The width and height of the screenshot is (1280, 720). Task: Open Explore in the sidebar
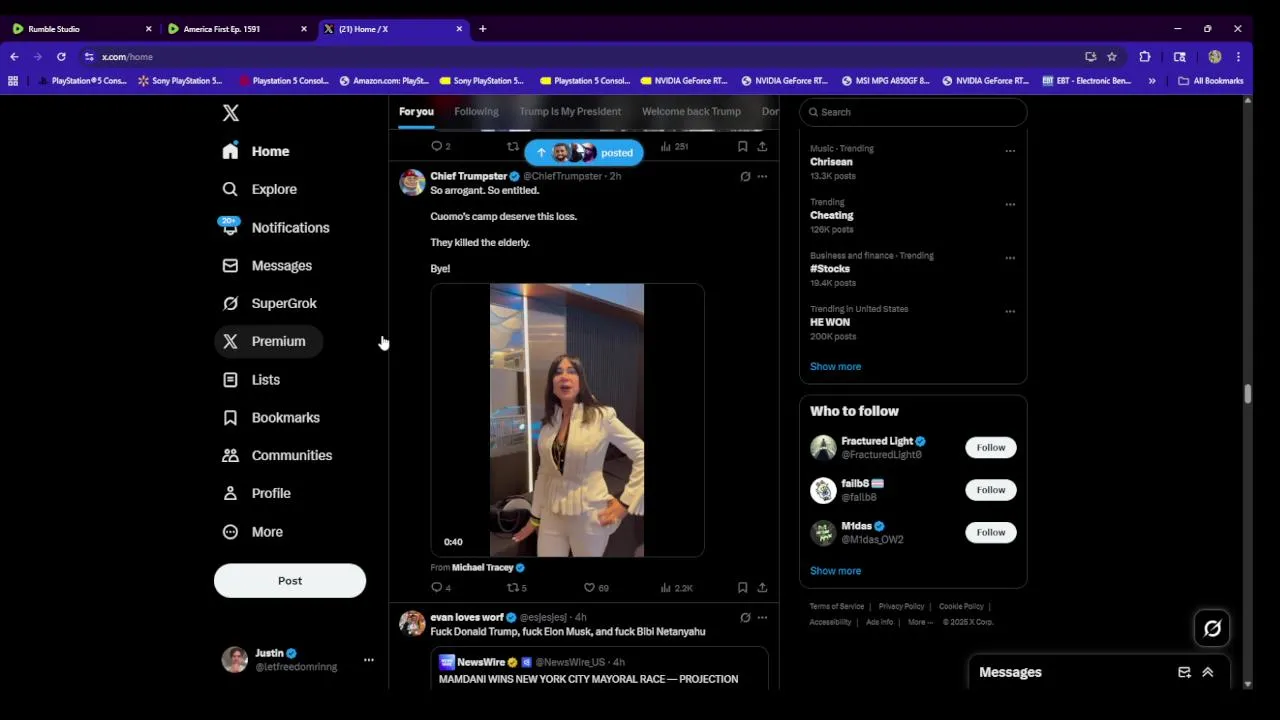(x=260, y=189)
